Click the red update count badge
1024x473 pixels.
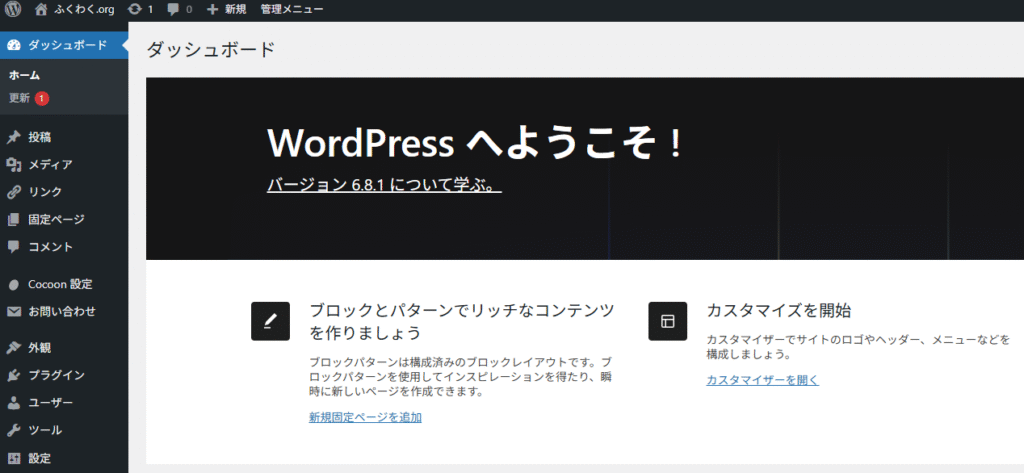pos(42,99)
